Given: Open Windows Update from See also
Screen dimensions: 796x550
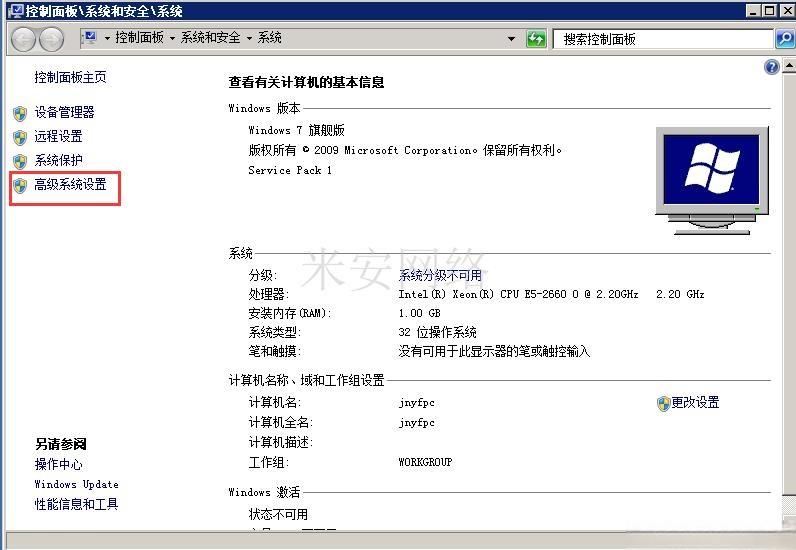Looking at the screenshot, I should [76, 485].
